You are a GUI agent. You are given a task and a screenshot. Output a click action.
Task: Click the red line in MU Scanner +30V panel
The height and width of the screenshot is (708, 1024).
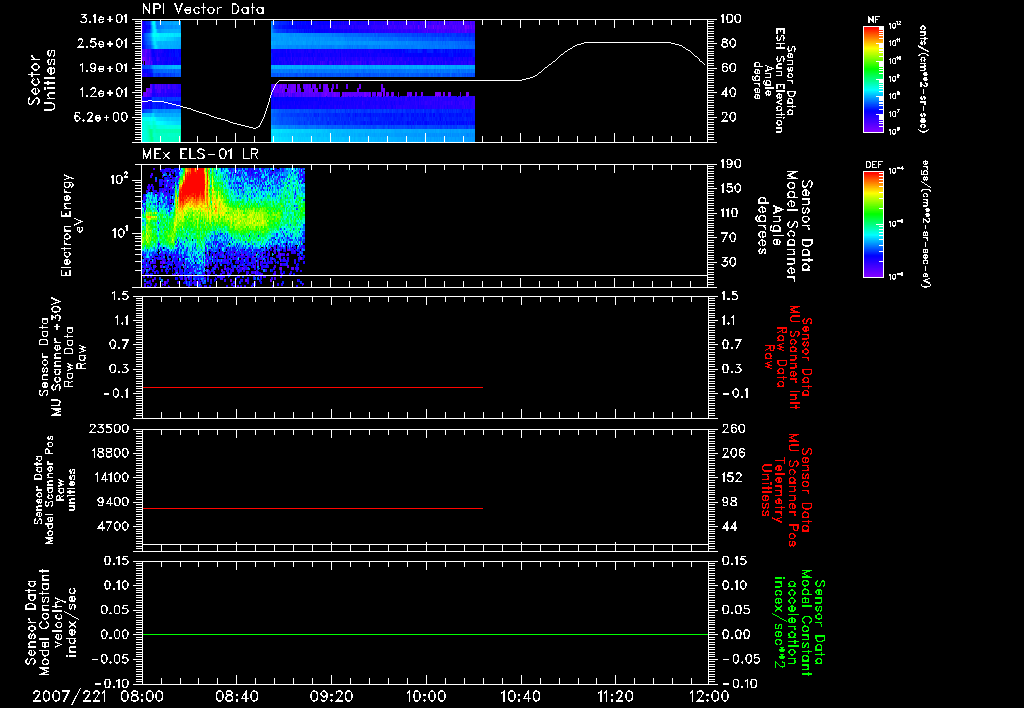(x=312, y=387)
